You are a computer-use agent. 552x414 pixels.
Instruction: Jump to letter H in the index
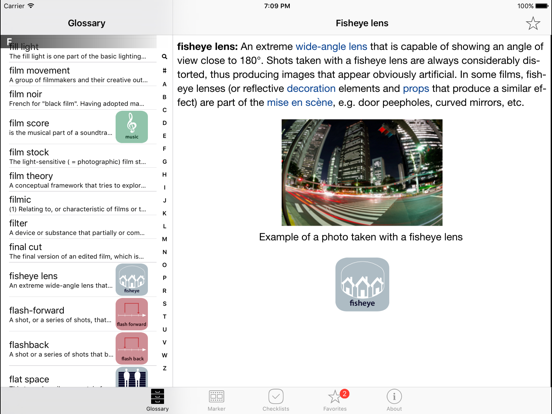pos(164,175)
